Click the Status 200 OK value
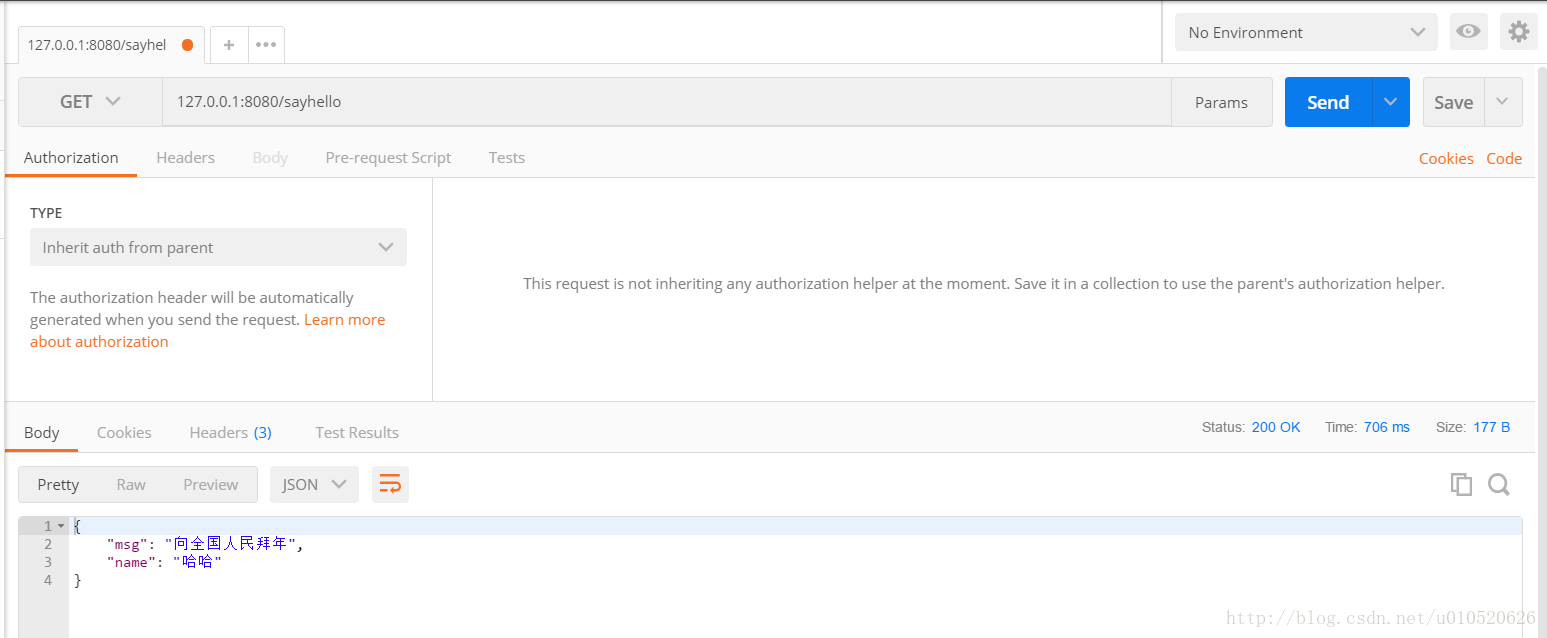The image size is (1547, 638). tap(1276, 427)
